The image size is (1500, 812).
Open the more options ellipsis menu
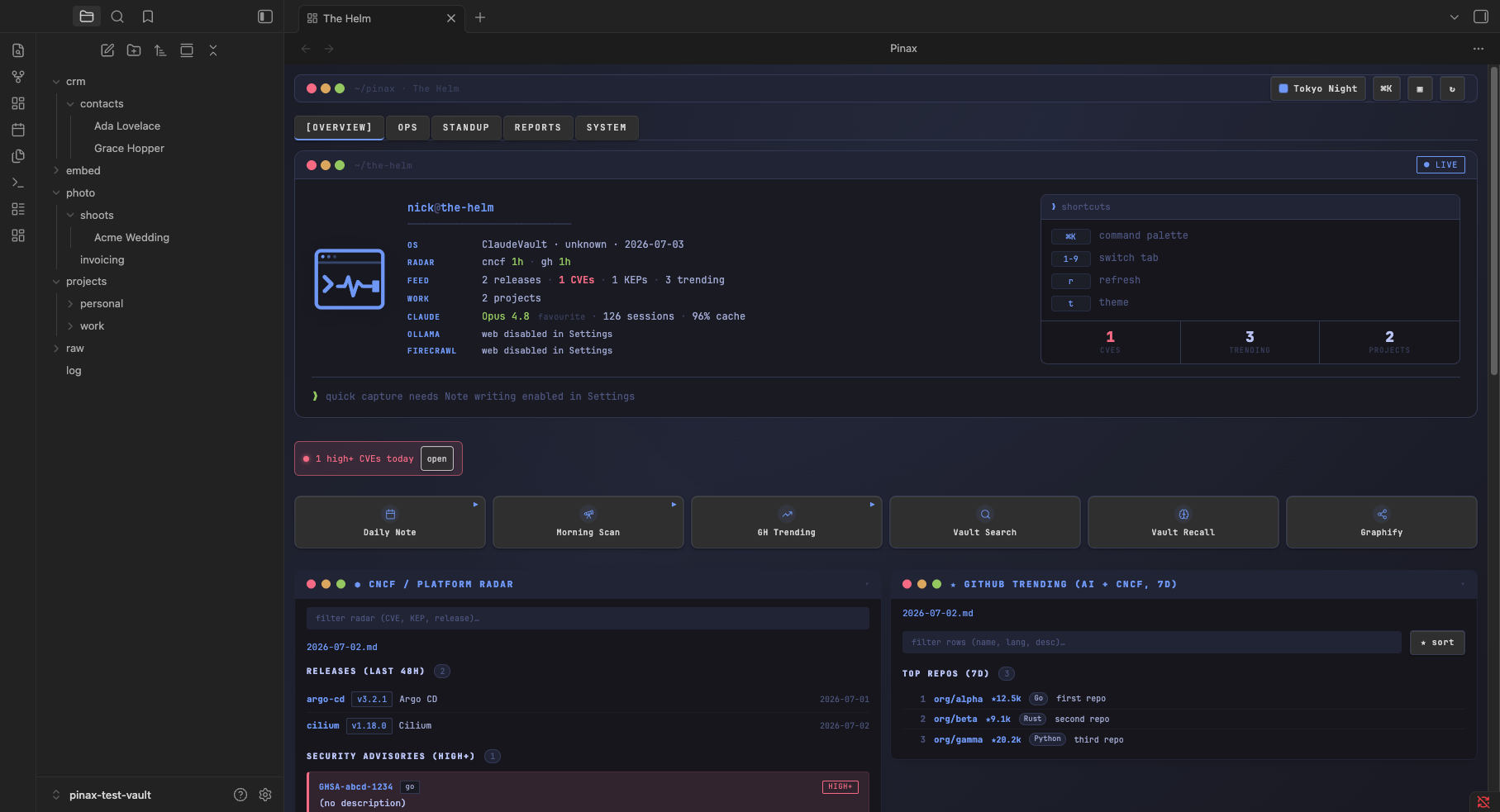[1479, 49]
